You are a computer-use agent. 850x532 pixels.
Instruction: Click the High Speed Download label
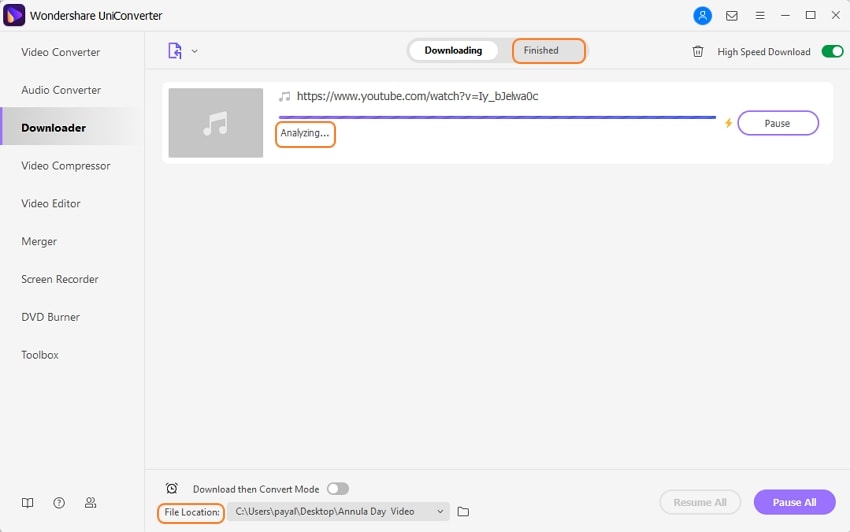point(764,52)
